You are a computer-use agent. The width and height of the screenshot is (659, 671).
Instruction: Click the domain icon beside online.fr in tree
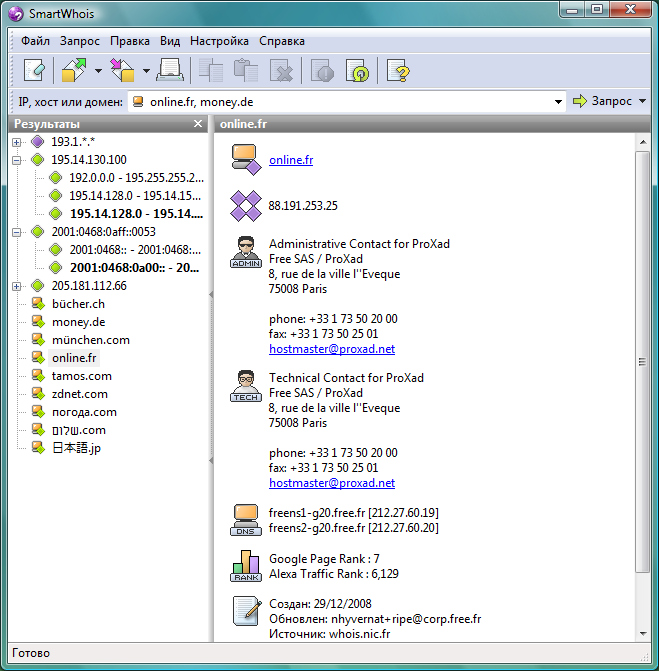[x=38, y=358]
